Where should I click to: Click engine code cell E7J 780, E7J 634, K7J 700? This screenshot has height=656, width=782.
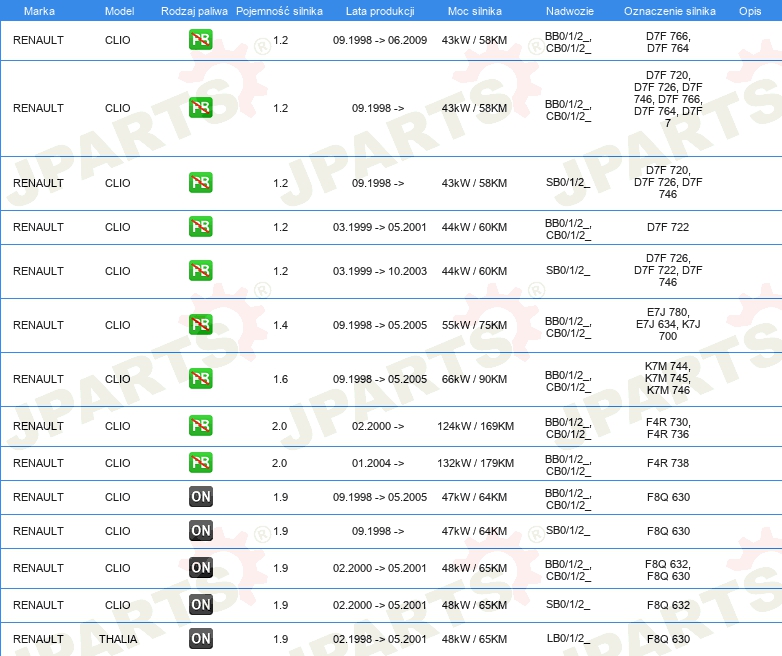(668, 324)
